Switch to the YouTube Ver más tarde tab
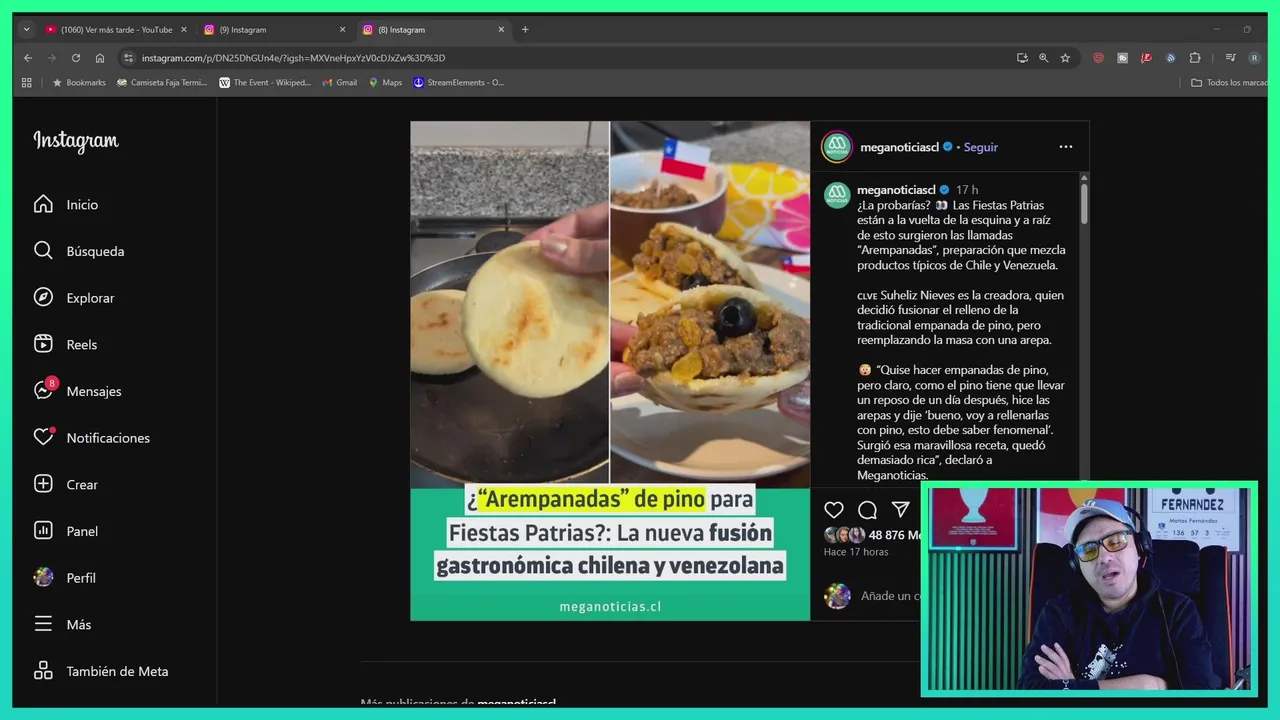The width and height of the screenshot is (1280, 720). click(116, 30)
